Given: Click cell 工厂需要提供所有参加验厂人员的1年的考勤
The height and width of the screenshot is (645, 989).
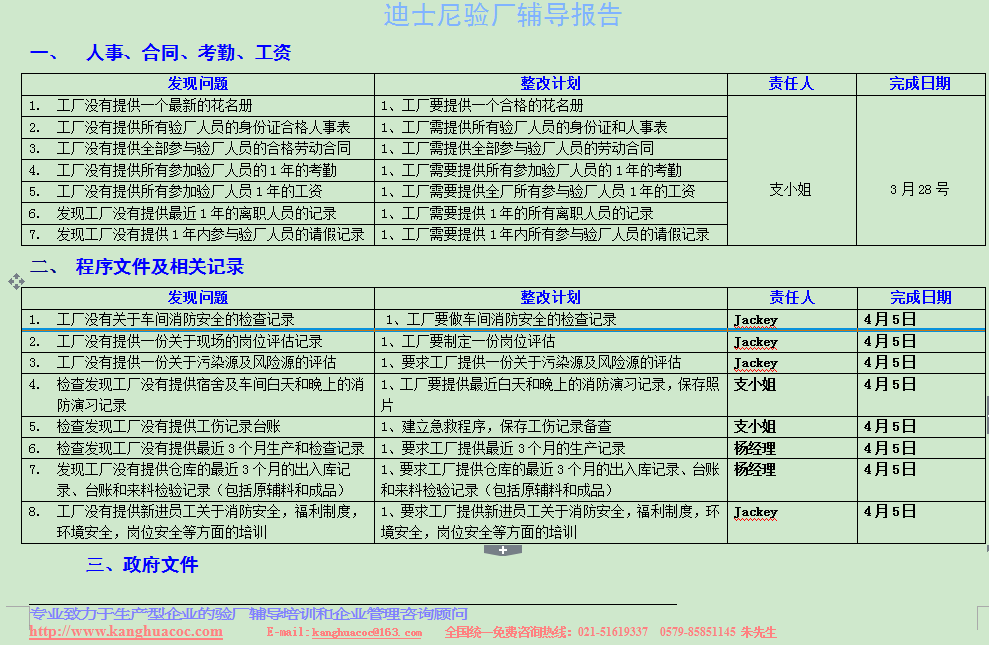Looking at the screenshot, I should (551, 170).
